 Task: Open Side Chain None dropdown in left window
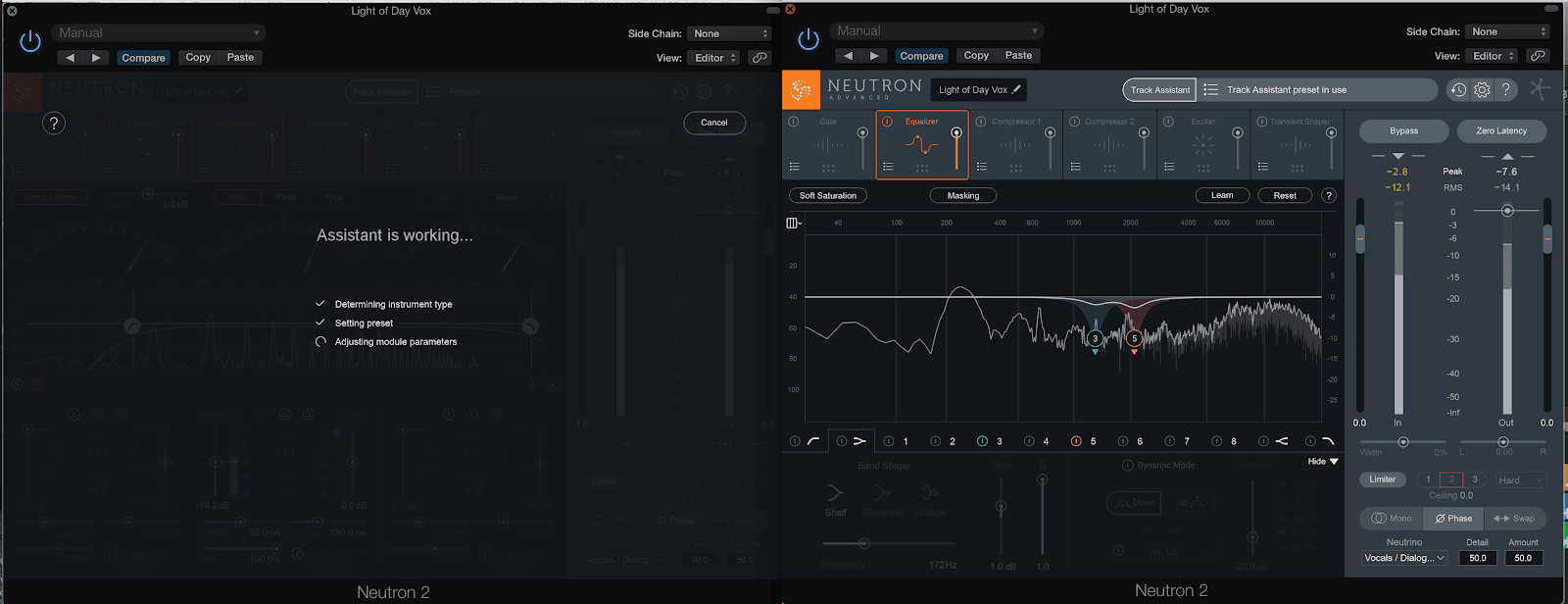click(728, 33)
